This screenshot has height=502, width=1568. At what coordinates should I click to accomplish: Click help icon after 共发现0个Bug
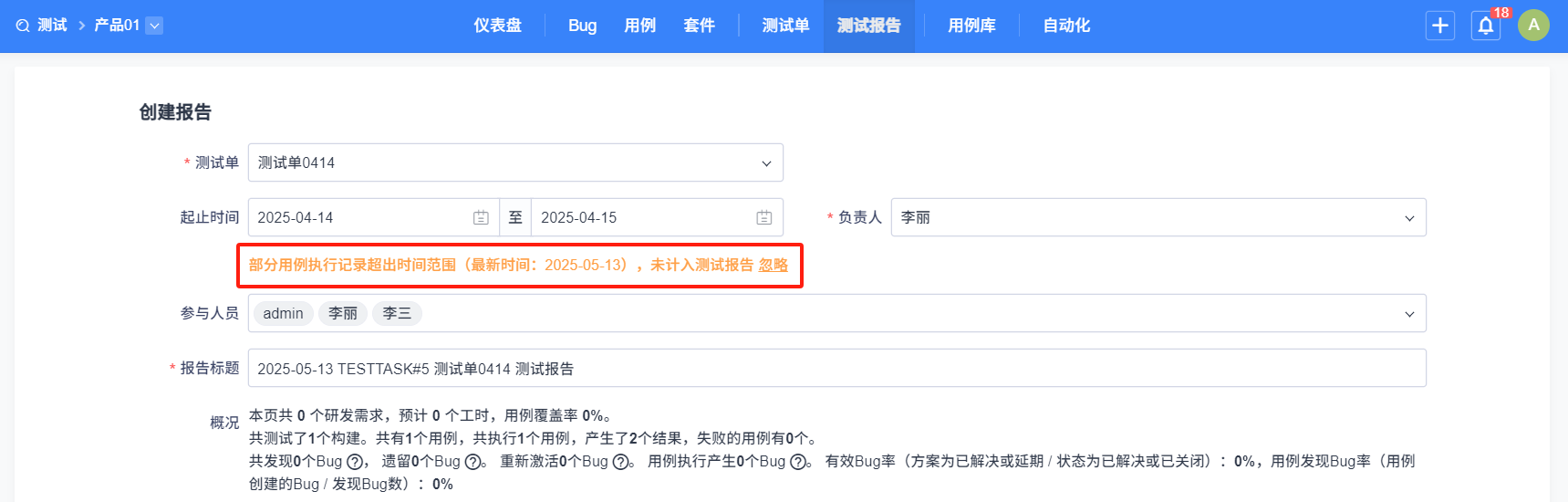click(355, 462)
